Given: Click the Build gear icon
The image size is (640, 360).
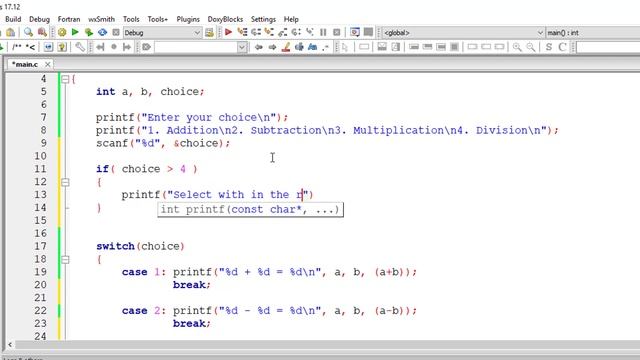Looking at the screenshot, I should tap(62, 33).
